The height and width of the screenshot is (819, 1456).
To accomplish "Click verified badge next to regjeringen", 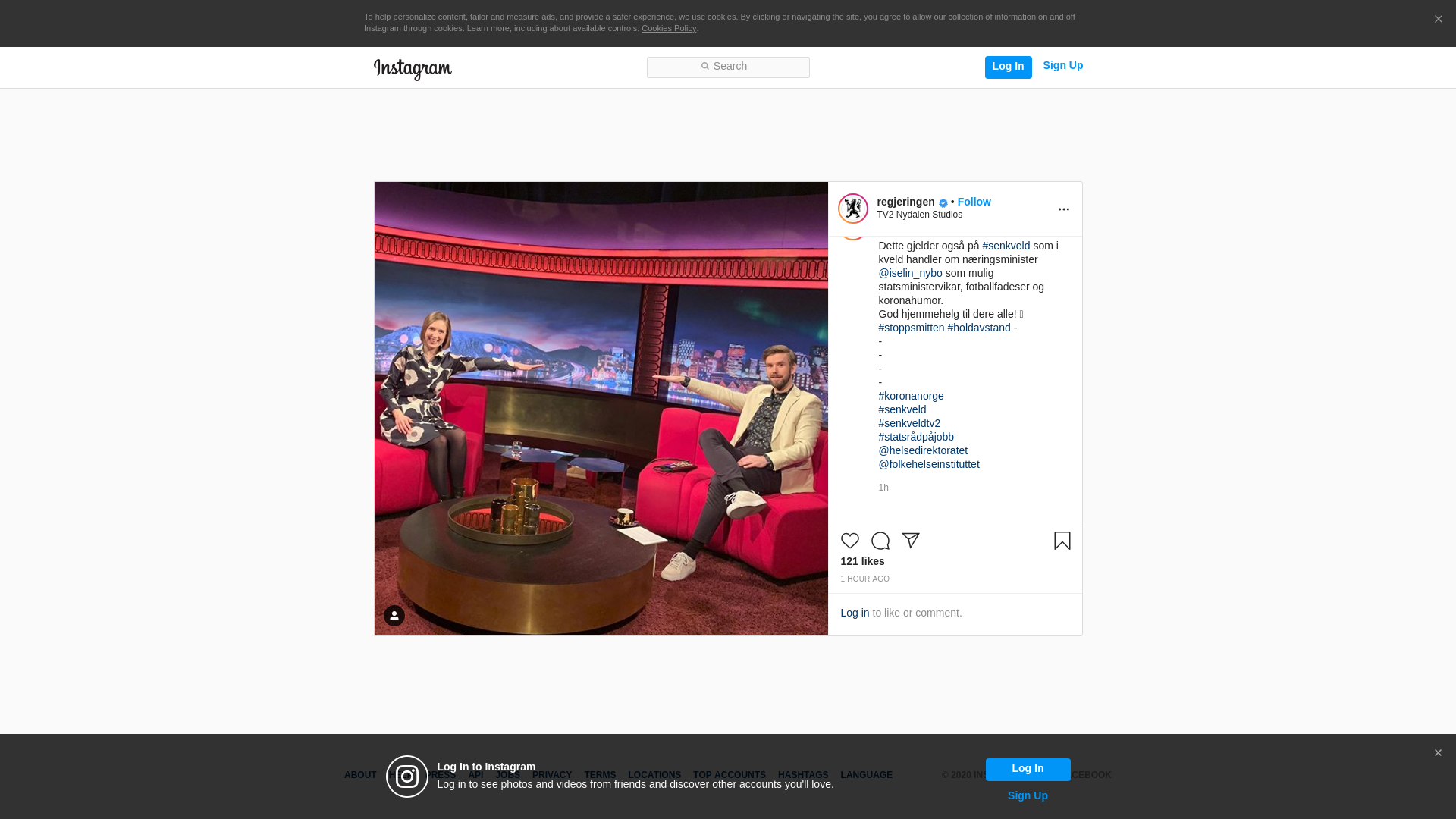I will click(943, 202).
